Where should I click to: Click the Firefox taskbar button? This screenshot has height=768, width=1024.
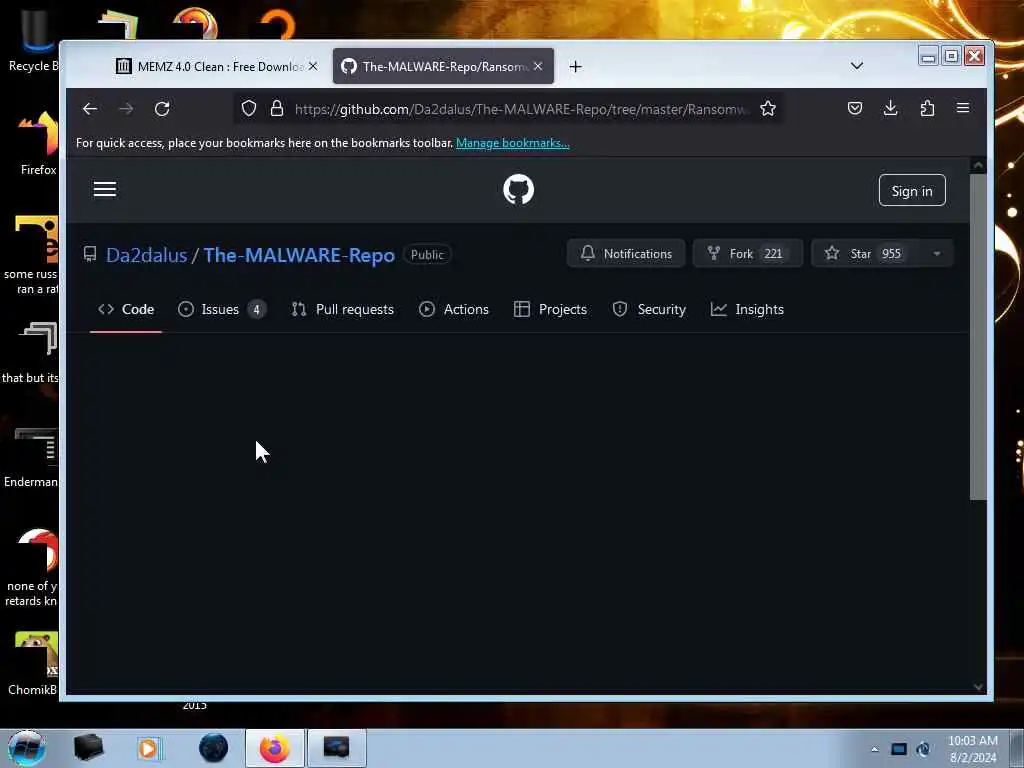coord(274,748)
